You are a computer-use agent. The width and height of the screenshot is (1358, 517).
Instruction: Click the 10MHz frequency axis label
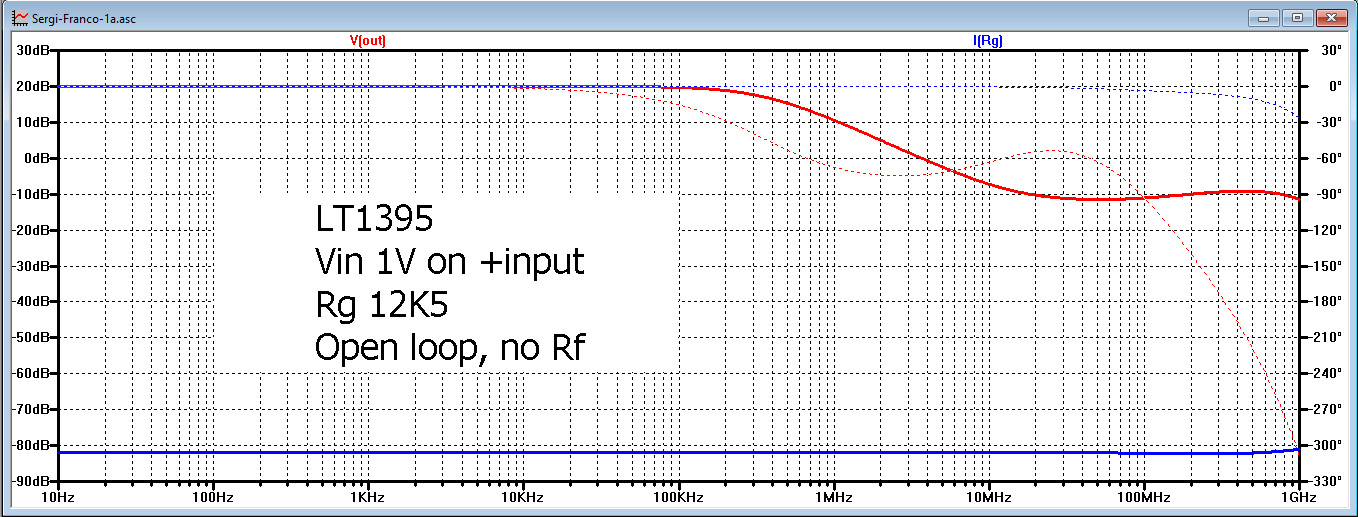987,497
